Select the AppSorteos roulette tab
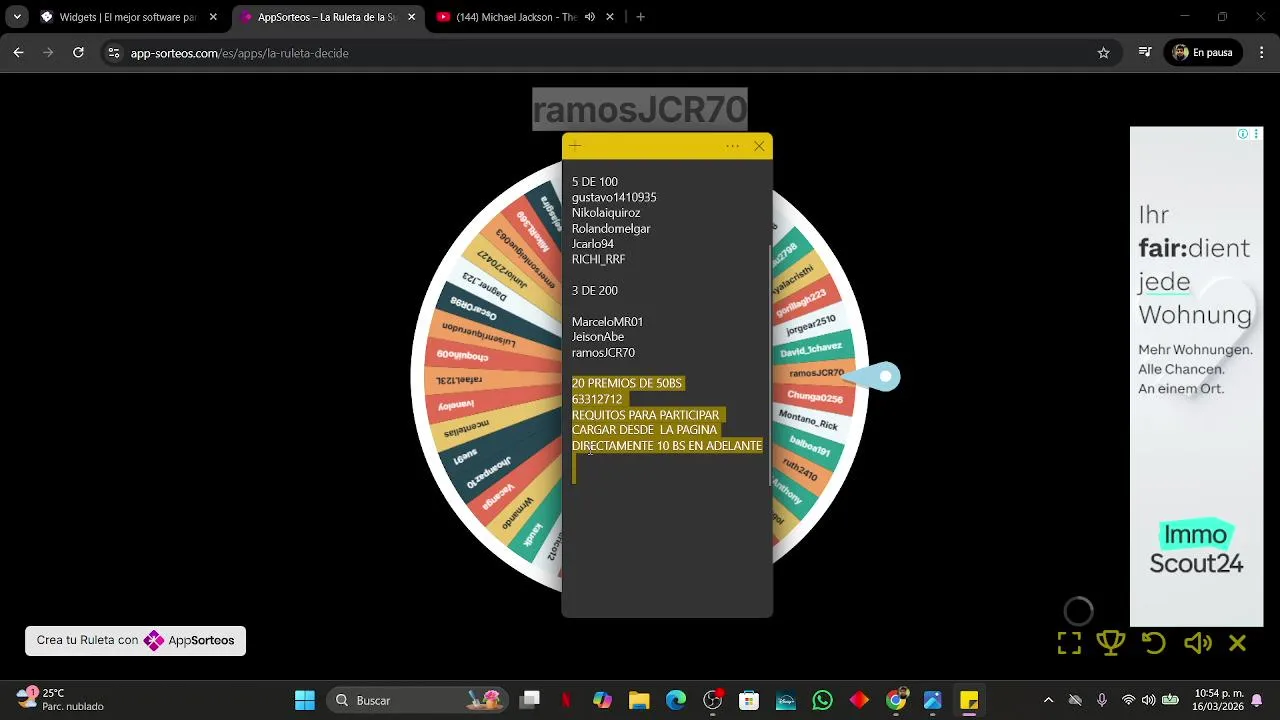This screenshot has height=720, width=1280. (x=328, y=17)
